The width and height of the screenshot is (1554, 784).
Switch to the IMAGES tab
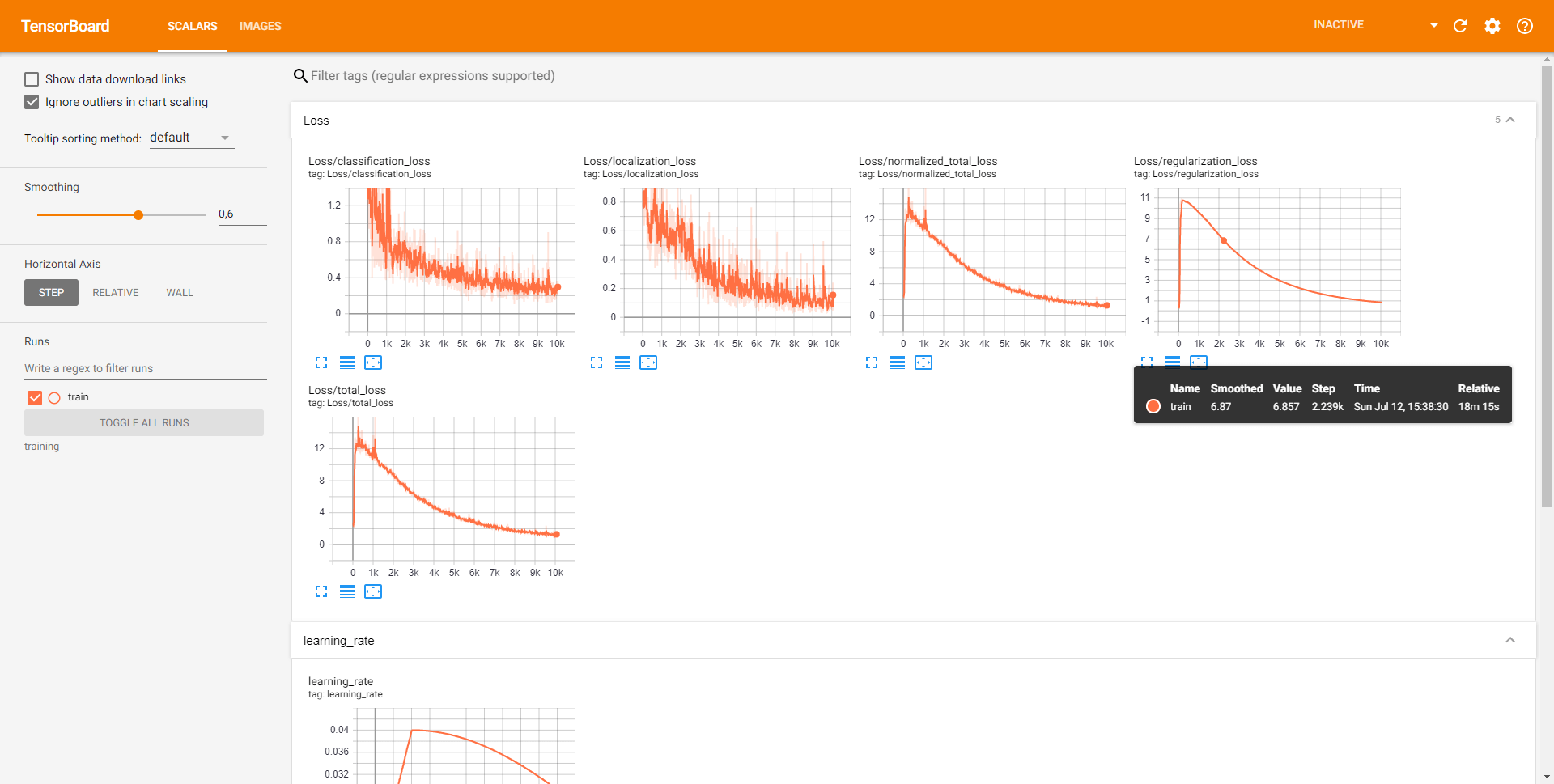[x=260, y=26]
